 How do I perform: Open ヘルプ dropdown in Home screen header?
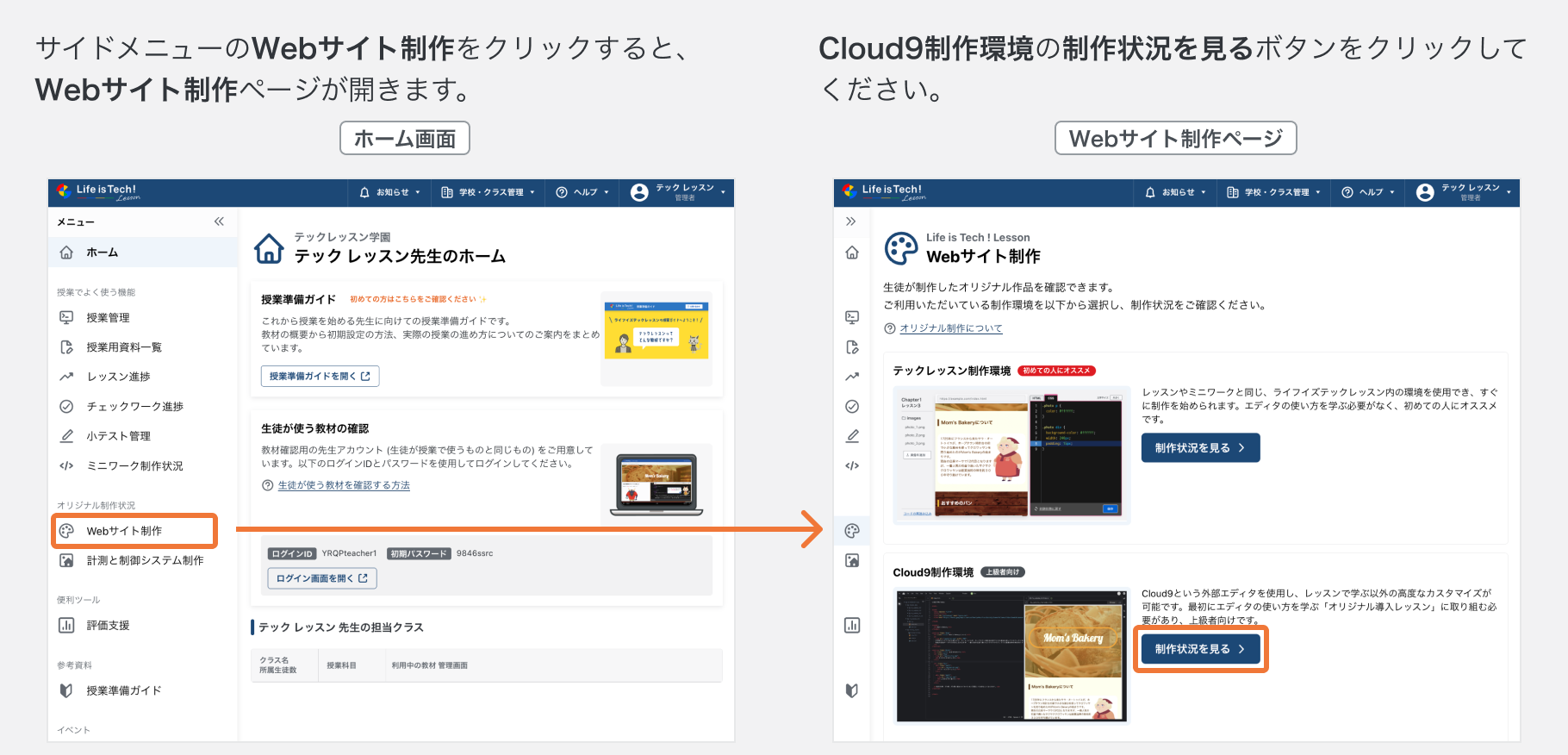click(583, 192)
